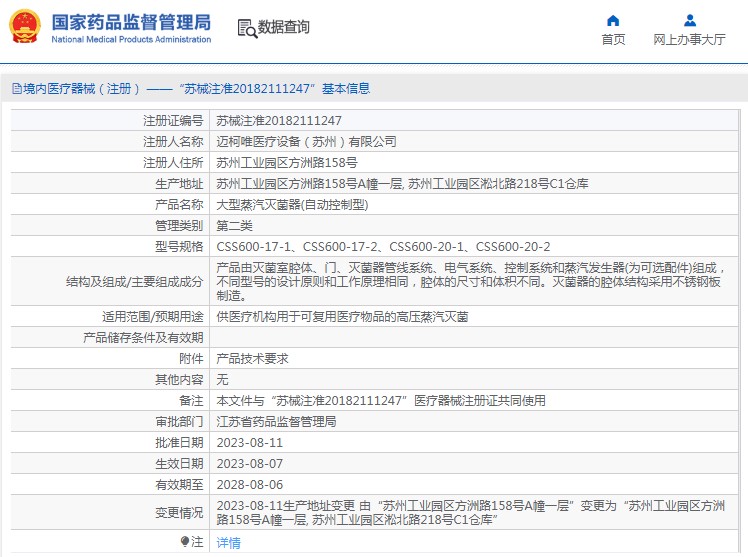Click the 生产地址 label

[179, 184]
